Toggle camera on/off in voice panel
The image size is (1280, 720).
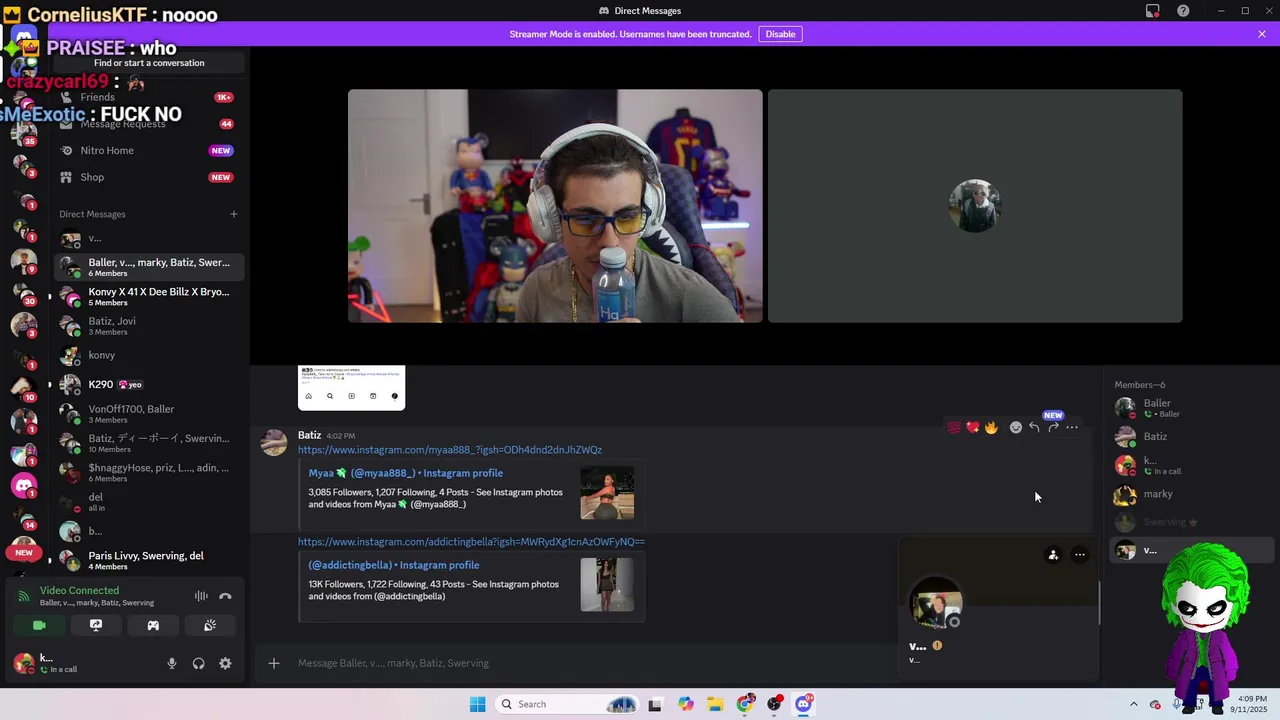click(39, 625)
